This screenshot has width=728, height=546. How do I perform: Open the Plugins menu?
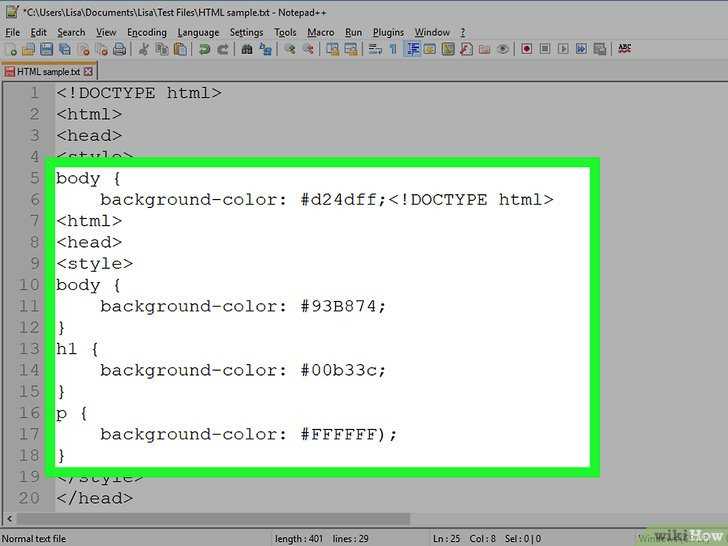coord(388,32)
